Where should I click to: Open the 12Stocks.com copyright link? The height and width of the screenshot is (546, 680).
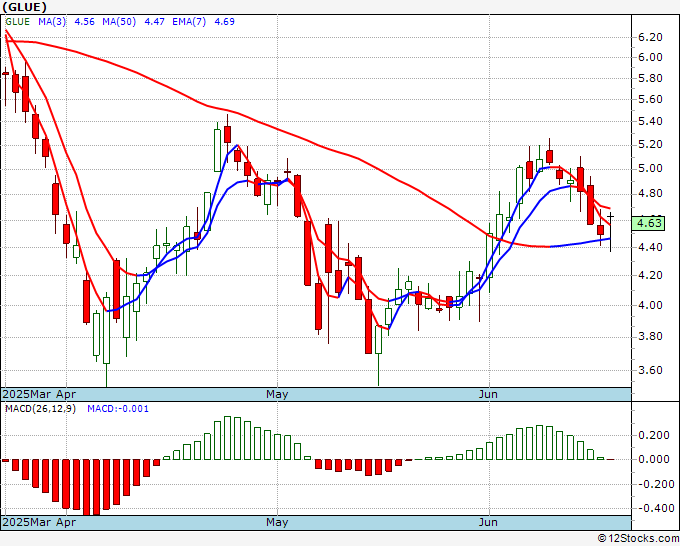(x=638, y=539)
